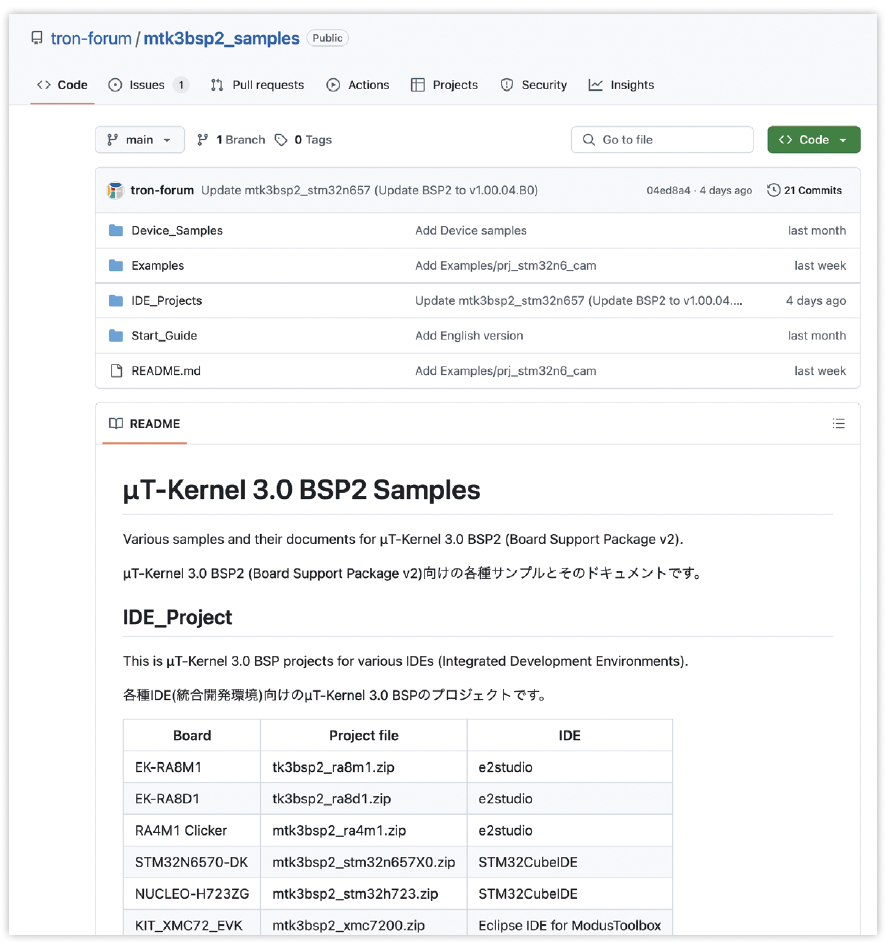Screen dimensions: 892x948
Task: Open the Issues tab
Action: (148, 85)
